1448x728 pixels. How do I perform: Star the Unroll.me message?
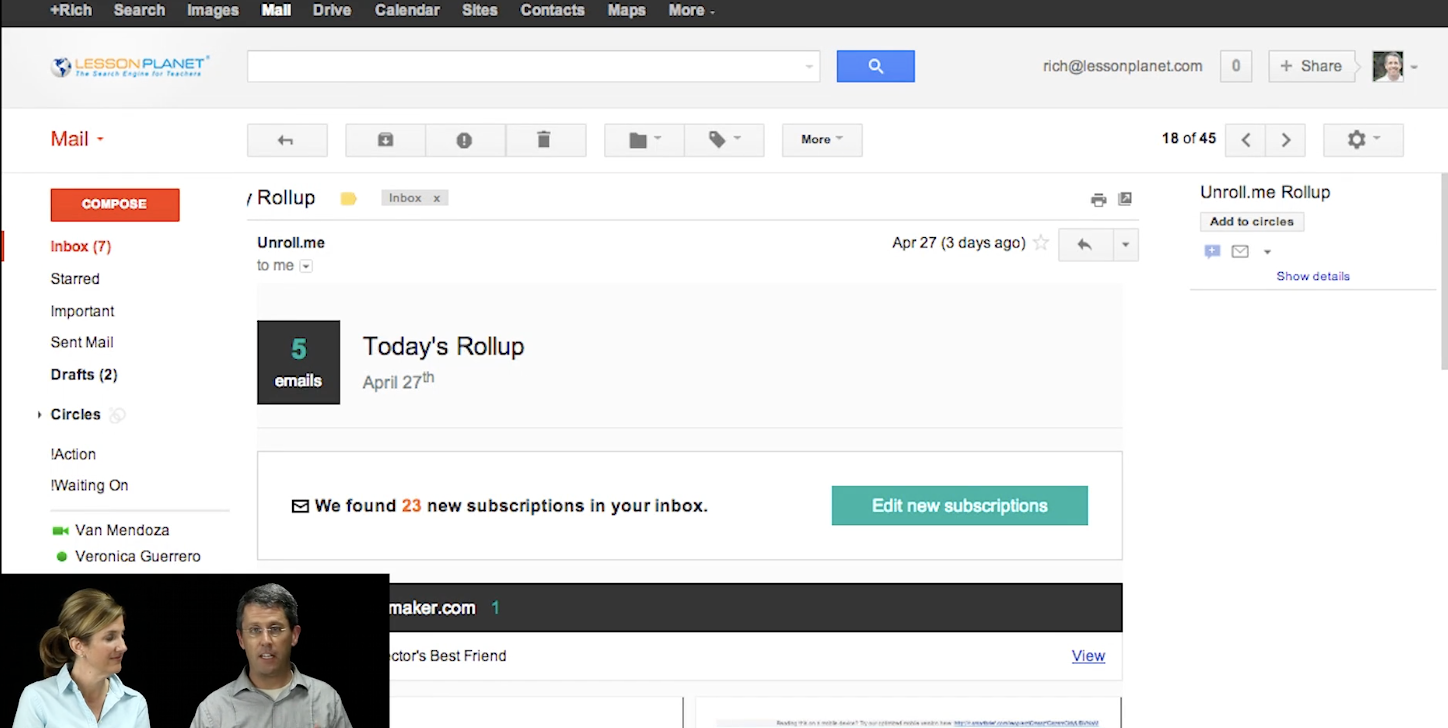pyautogui.click(x=1041, y=242)
